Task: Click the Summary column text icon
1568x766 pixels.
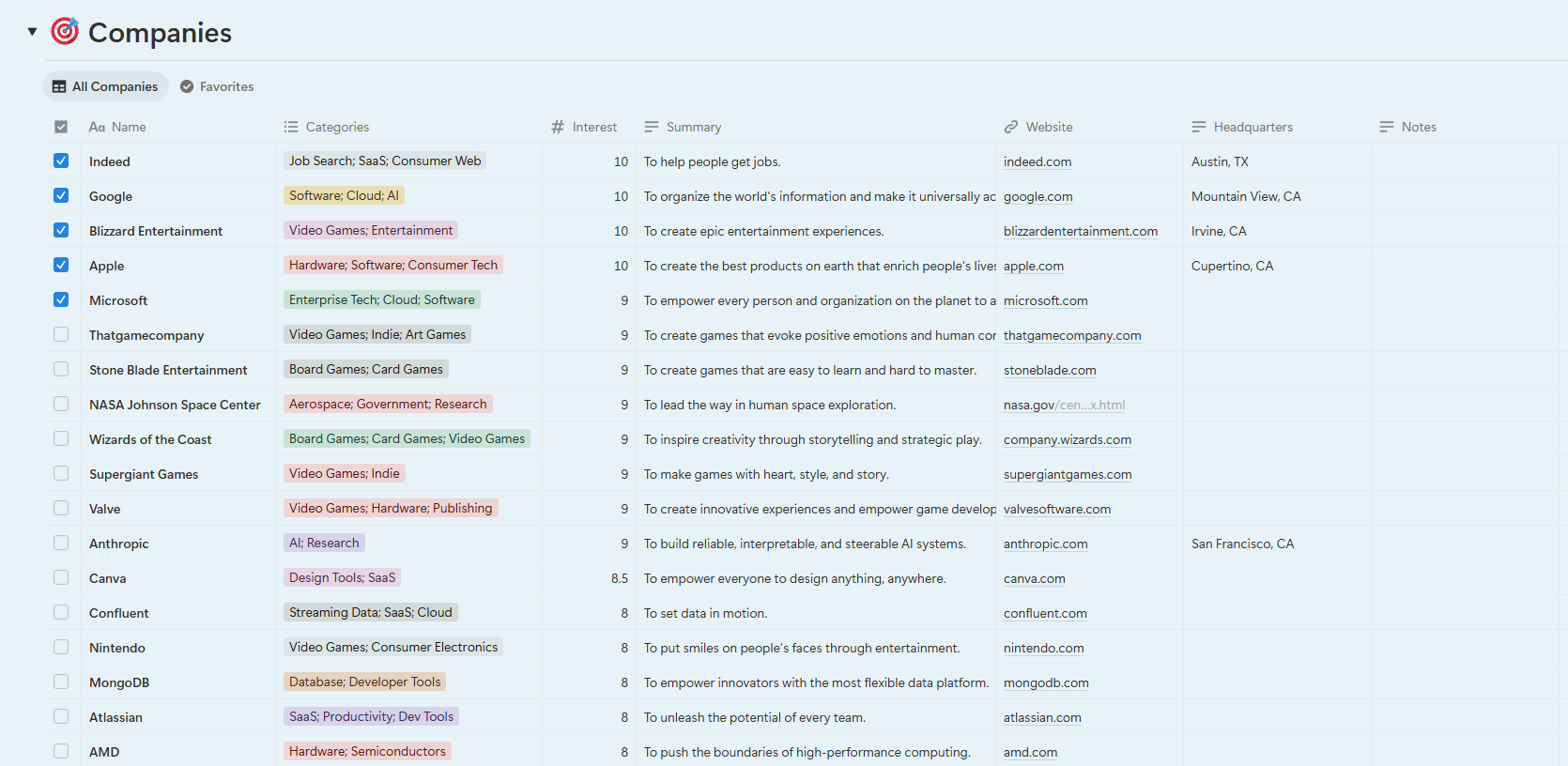Action: 652,127
